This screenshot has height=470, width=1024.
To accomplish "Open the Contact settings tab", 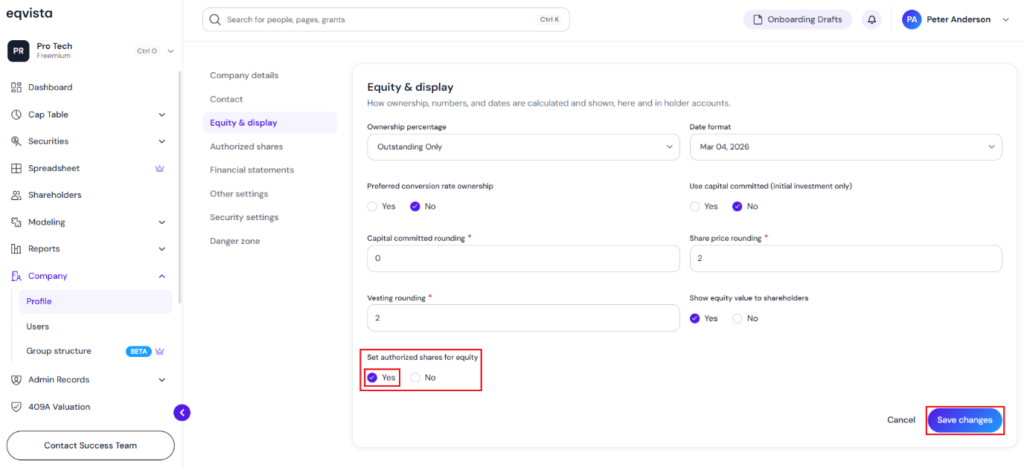I will (x=226, y=99).
